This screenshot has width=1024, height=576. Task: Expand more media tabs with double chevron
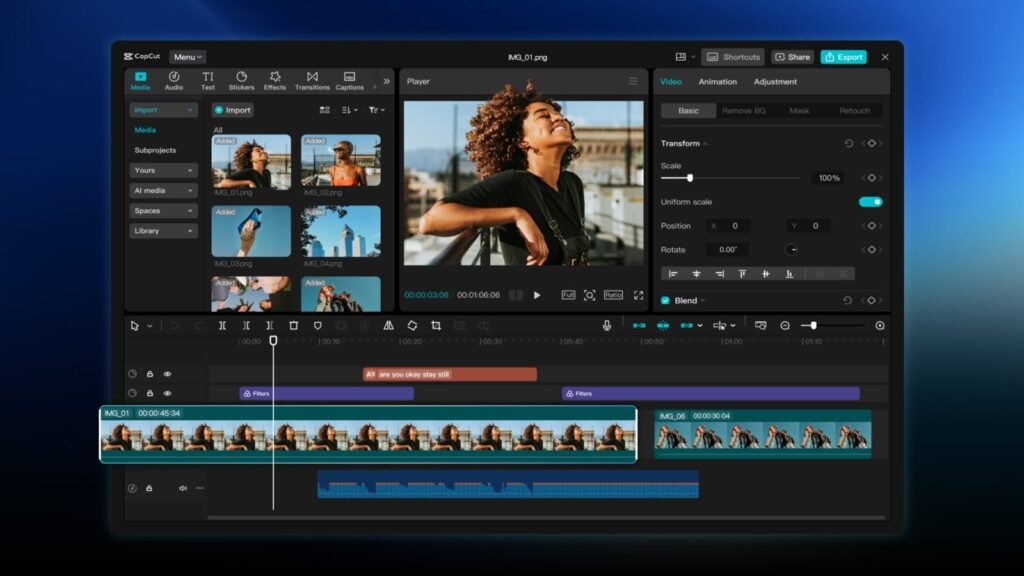386,81
